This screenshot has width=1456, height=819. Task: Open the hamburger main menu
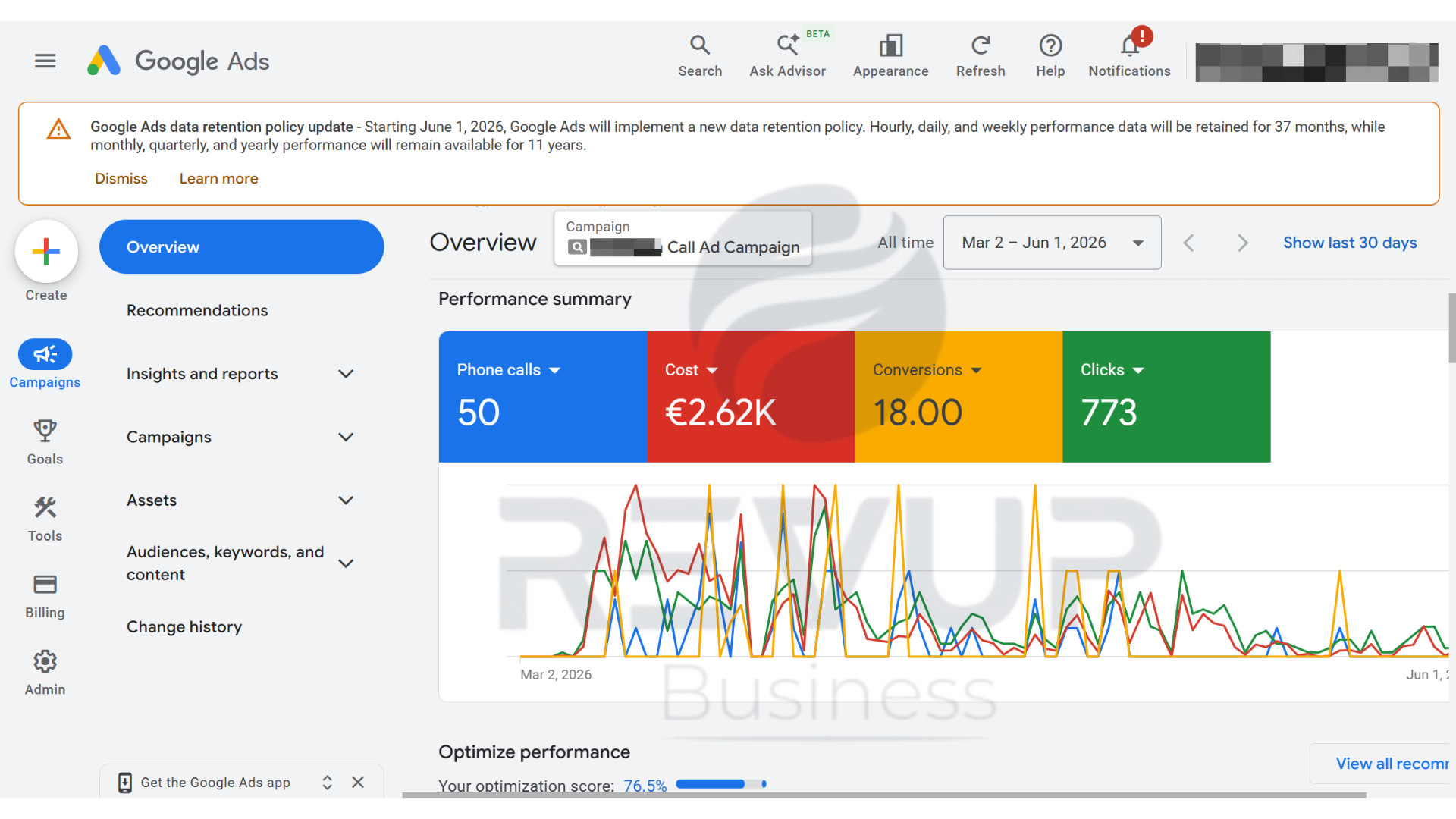(x=45, y=61)
